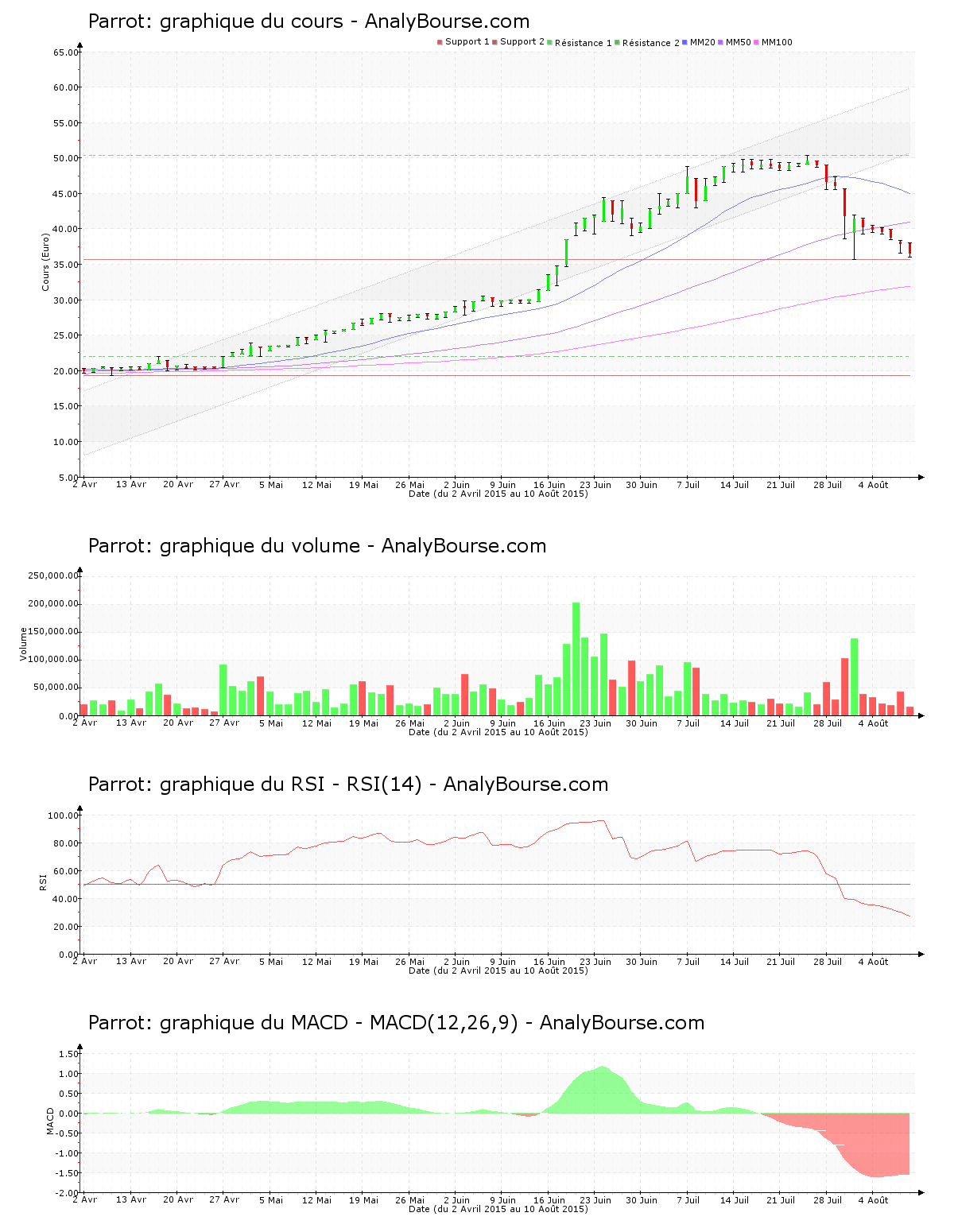Click the 5.00 value on price axis
Image resolution: width=954 pixels, height=1232 pixels.
[x=68, y=477]
